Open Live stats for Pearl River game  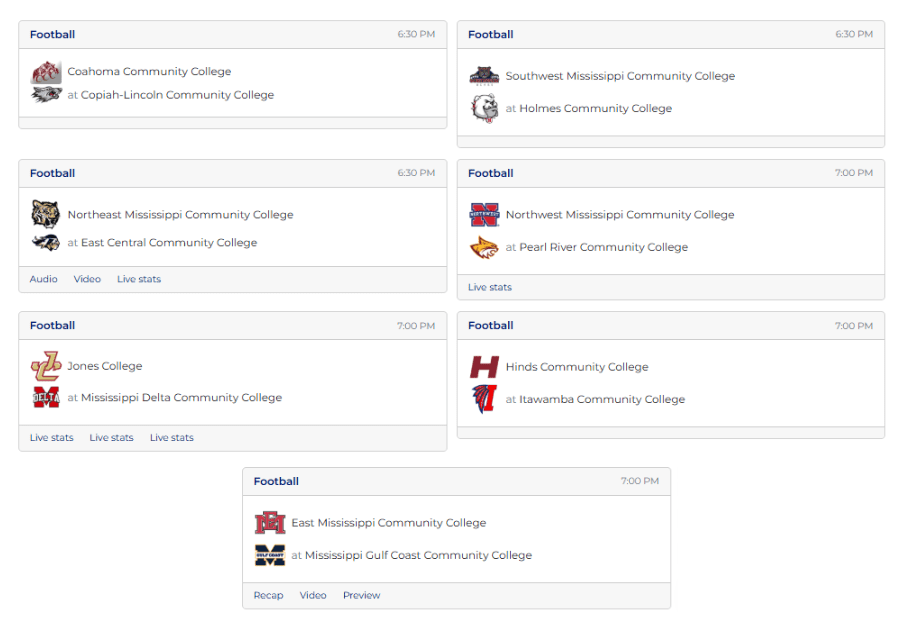490,287
